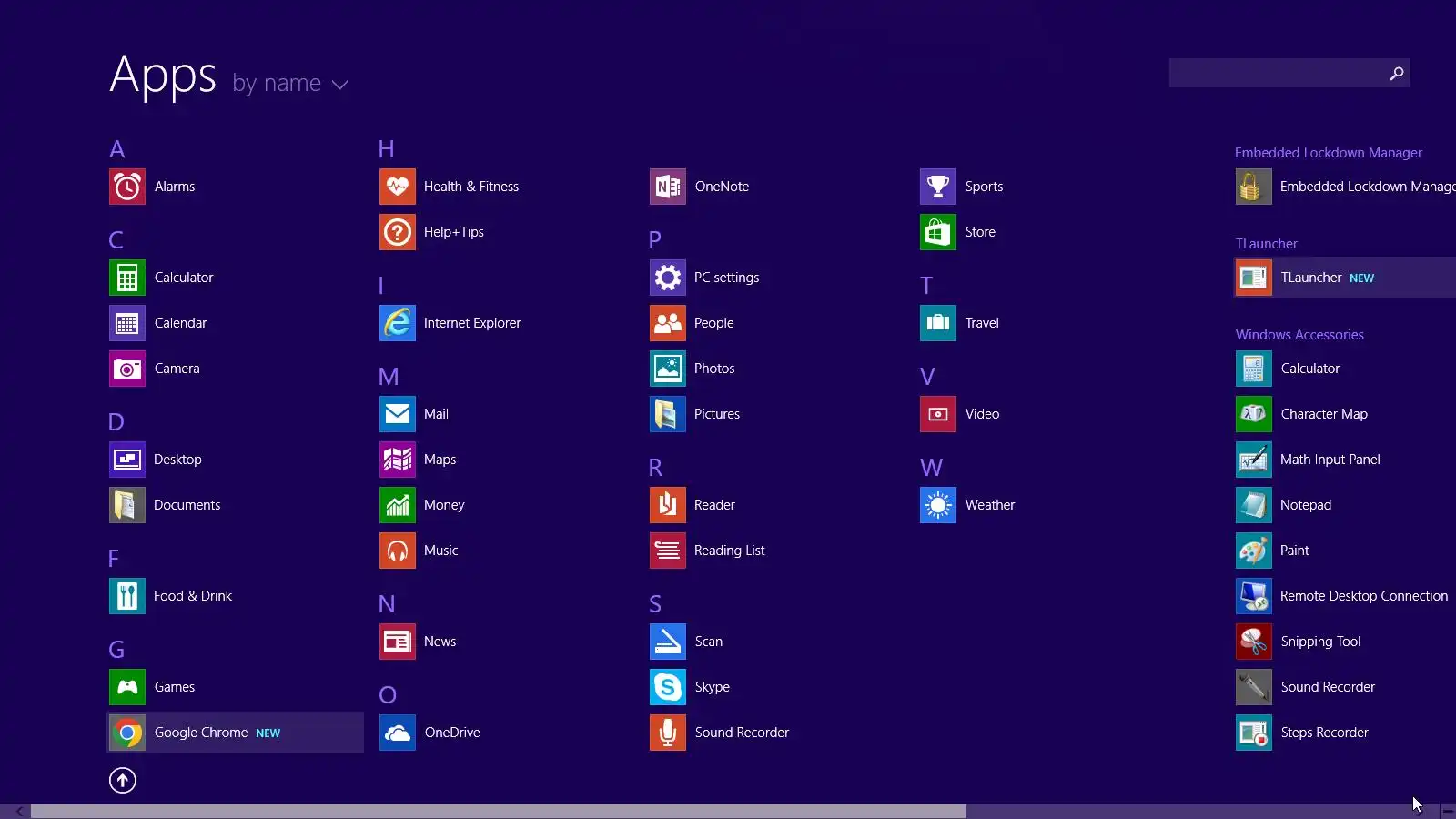The height and width of the screenshot is (819, 1456).
Task: Open Calculator under Windows Accessories
Action: click(1254, 369)
